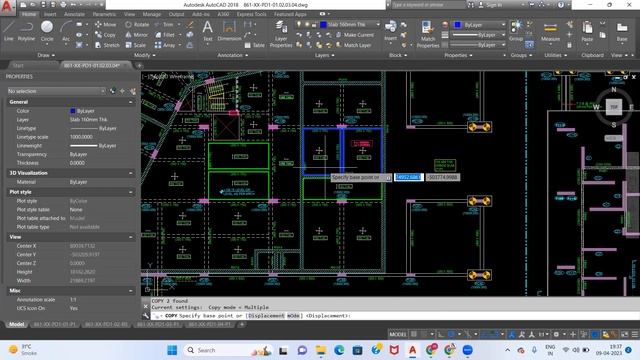640x360 pixels.
Task: Expand the Draw panel flyout
Action: tap(46, 55)
